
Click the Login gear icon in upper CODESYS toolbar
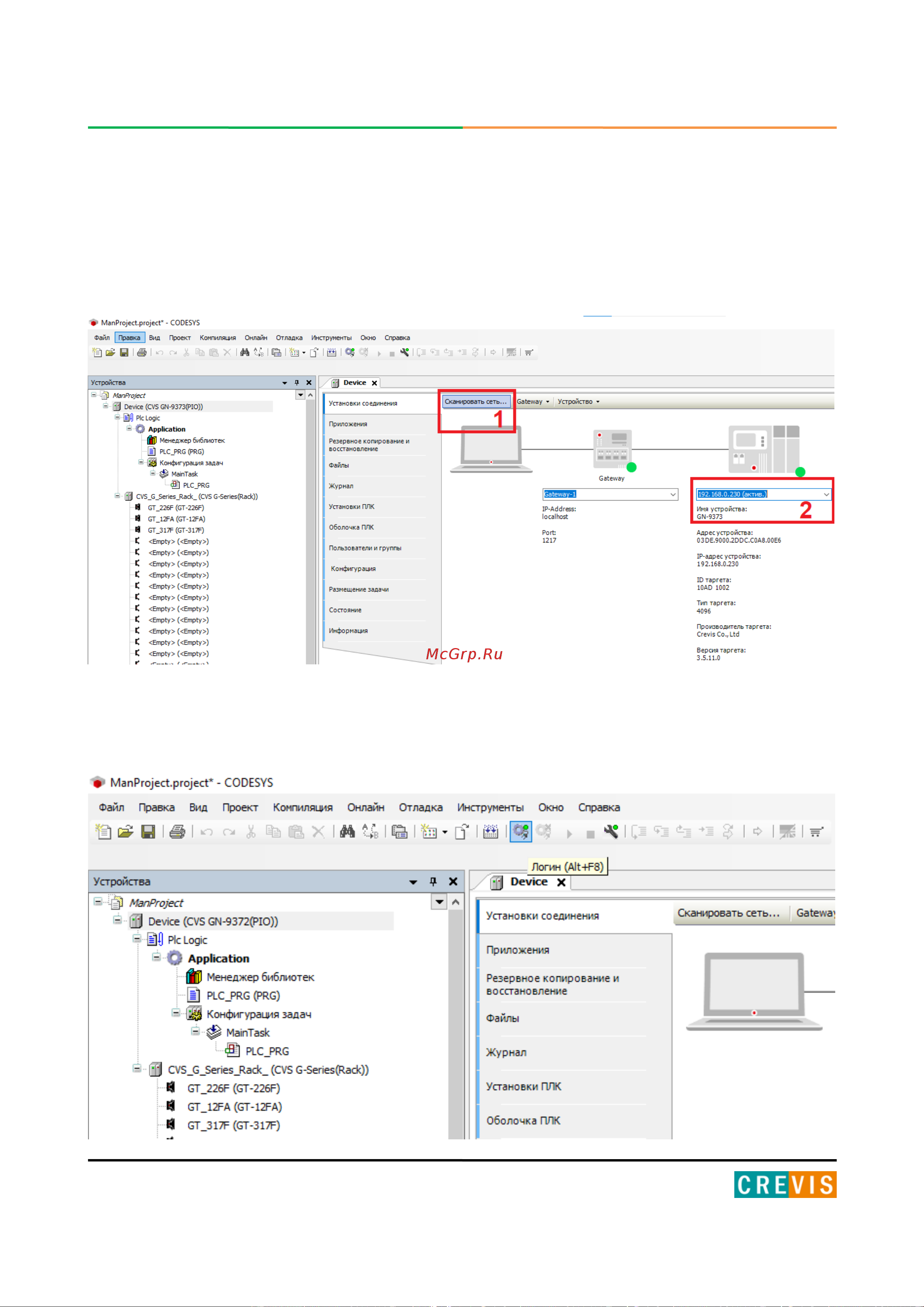(x=350, y=352)
